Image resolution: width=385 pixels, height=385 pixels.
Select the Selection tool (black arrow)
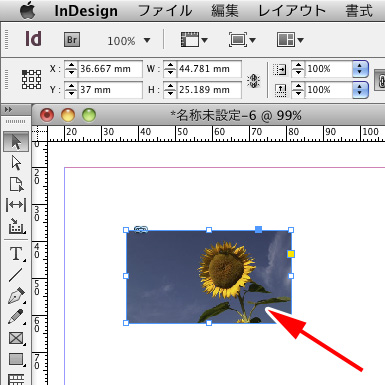coord(16,142)
